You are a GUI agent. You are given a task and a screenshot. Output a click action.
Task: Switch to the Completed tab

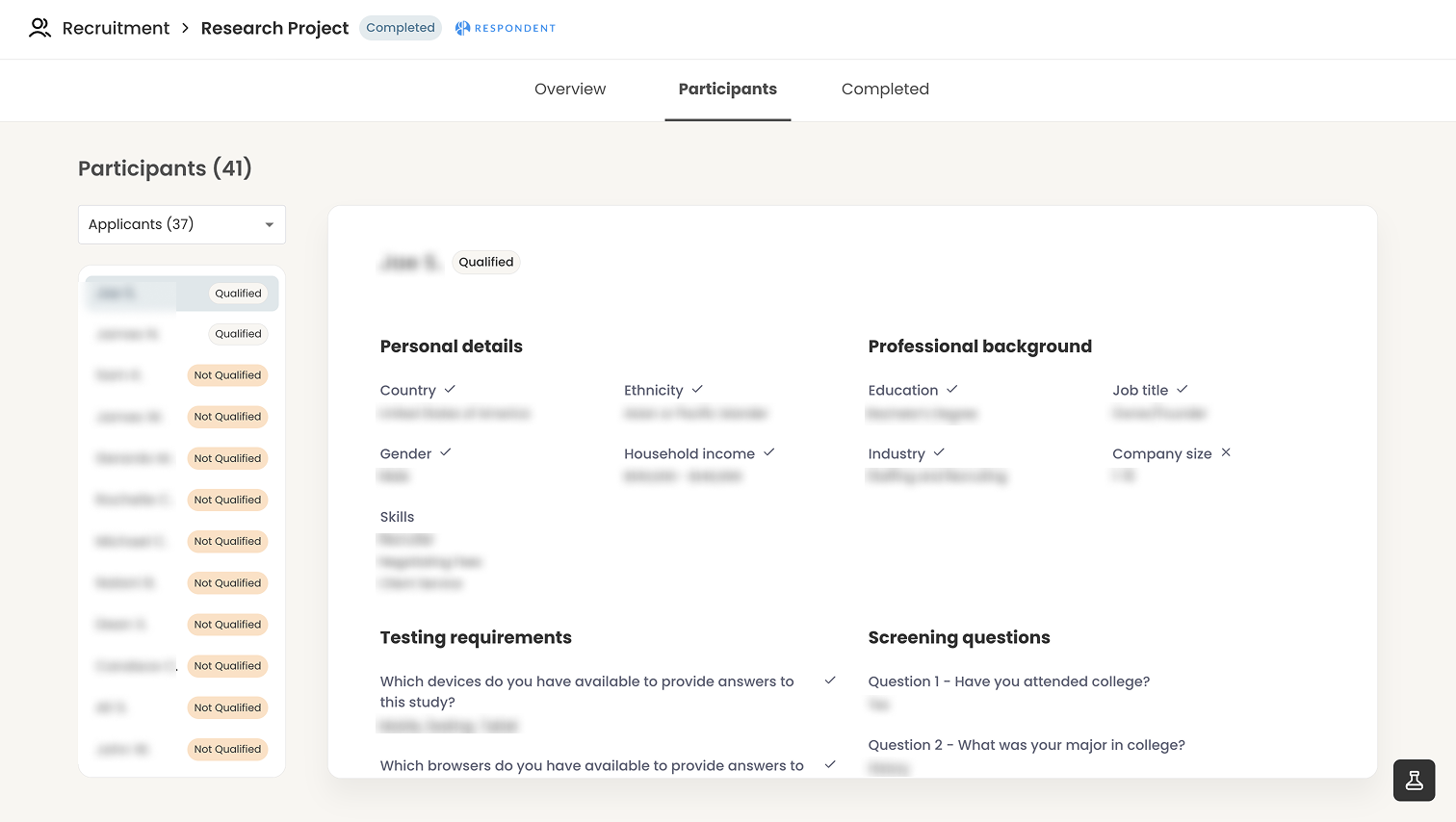point(885,89)
